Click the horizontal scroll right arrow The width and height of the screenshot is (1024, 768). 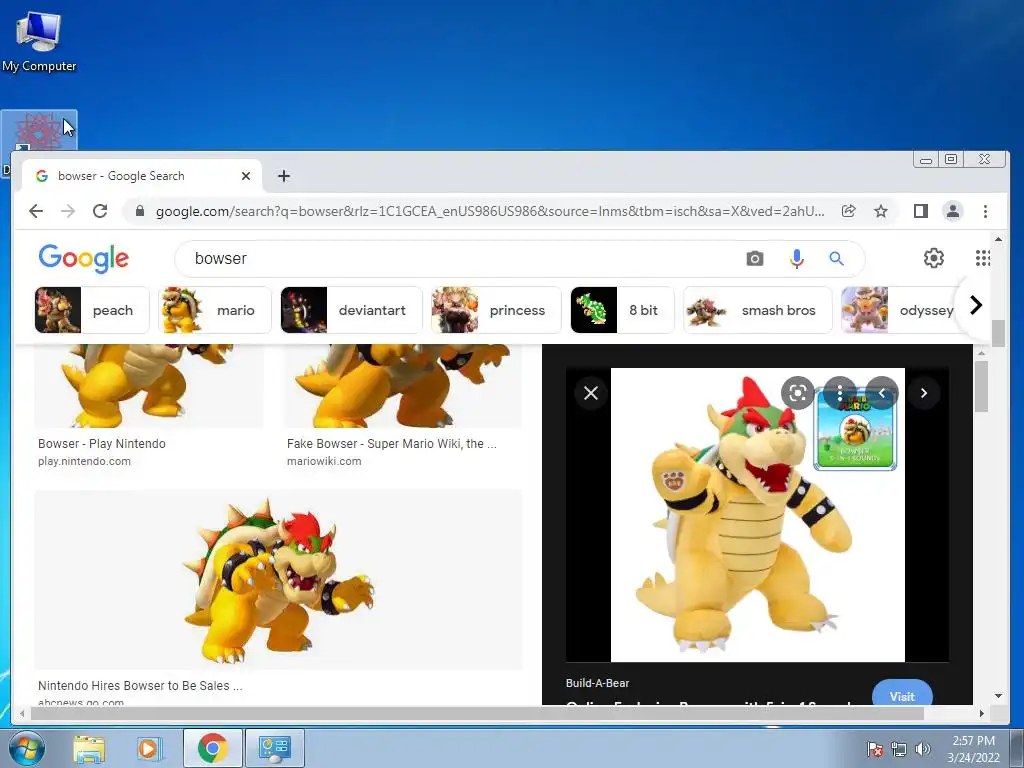tap(981, 714)
